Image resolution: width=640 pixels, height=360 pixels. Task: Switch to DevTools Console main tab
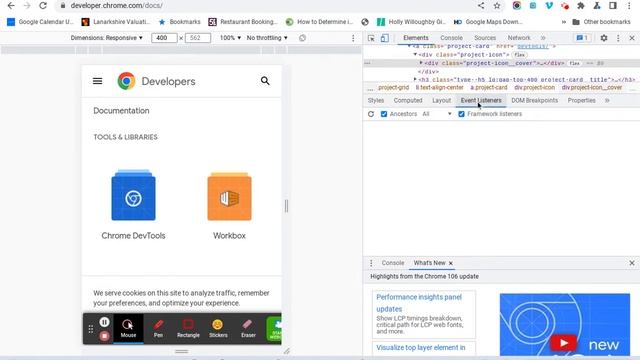click(451, 38)
